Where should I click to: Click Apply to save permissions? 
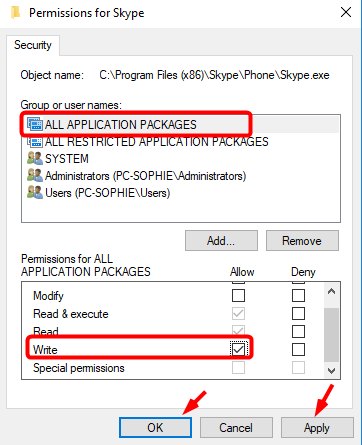(x=317, y=427)
